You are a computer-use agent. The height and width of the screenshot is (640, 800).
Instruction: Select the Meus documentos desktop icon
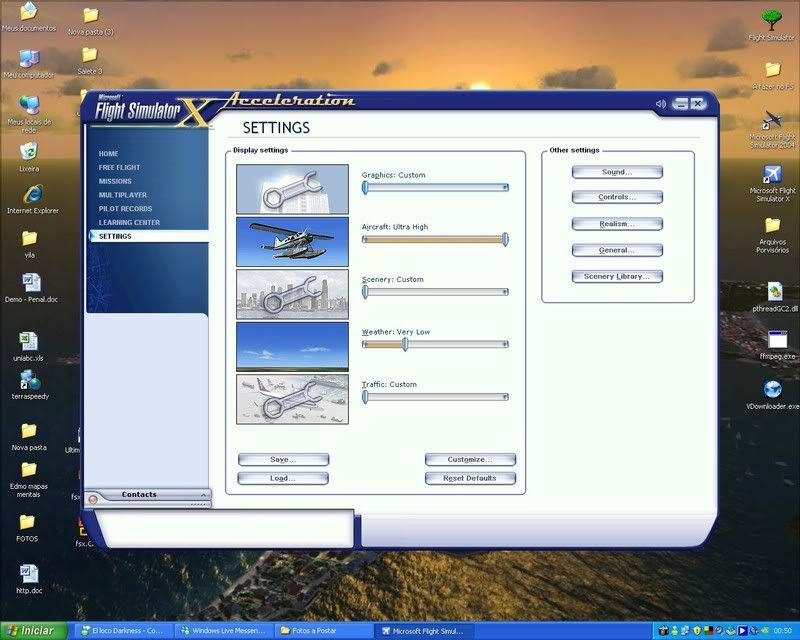[x=29, y=11]
